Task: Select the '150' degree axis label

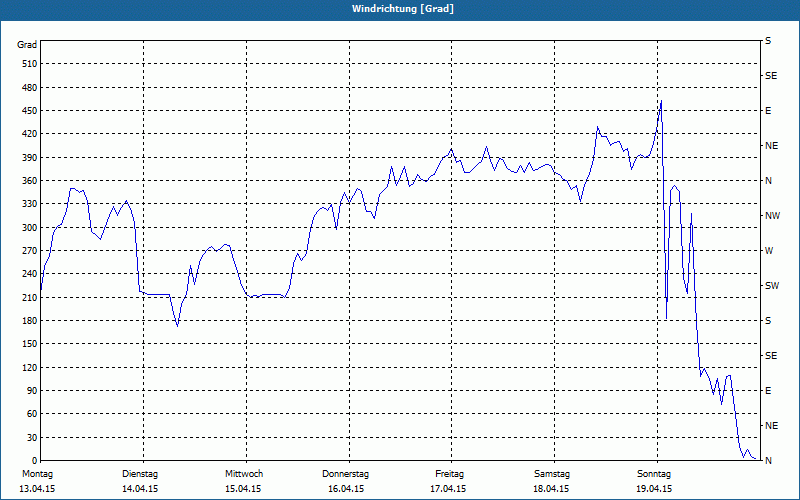Action: click(30, 343)
